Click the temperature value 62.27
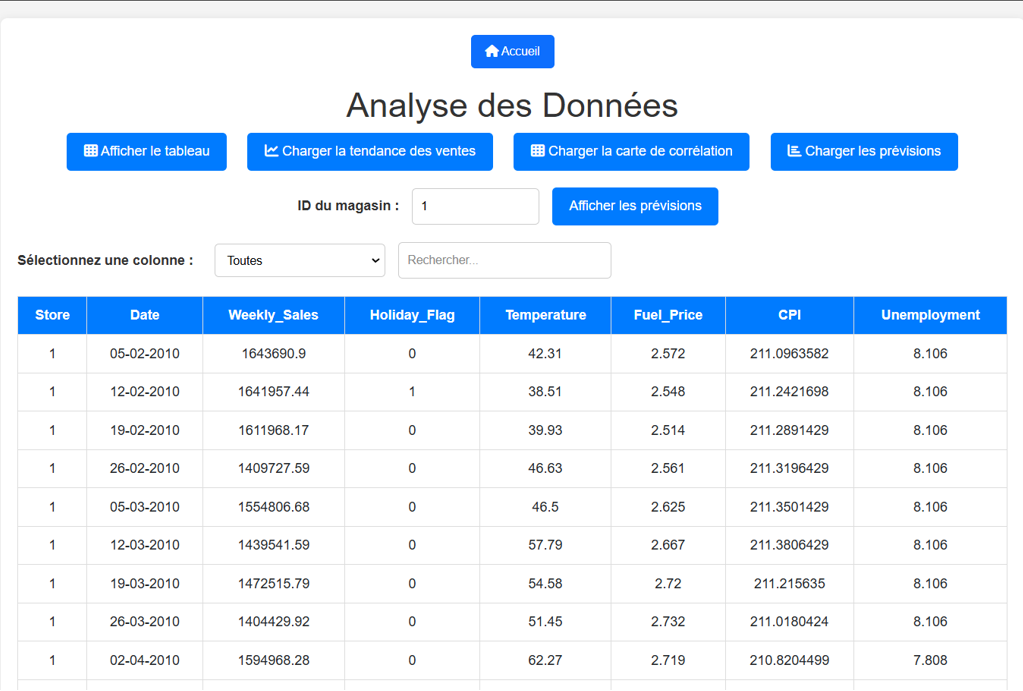 coord(545,660)
